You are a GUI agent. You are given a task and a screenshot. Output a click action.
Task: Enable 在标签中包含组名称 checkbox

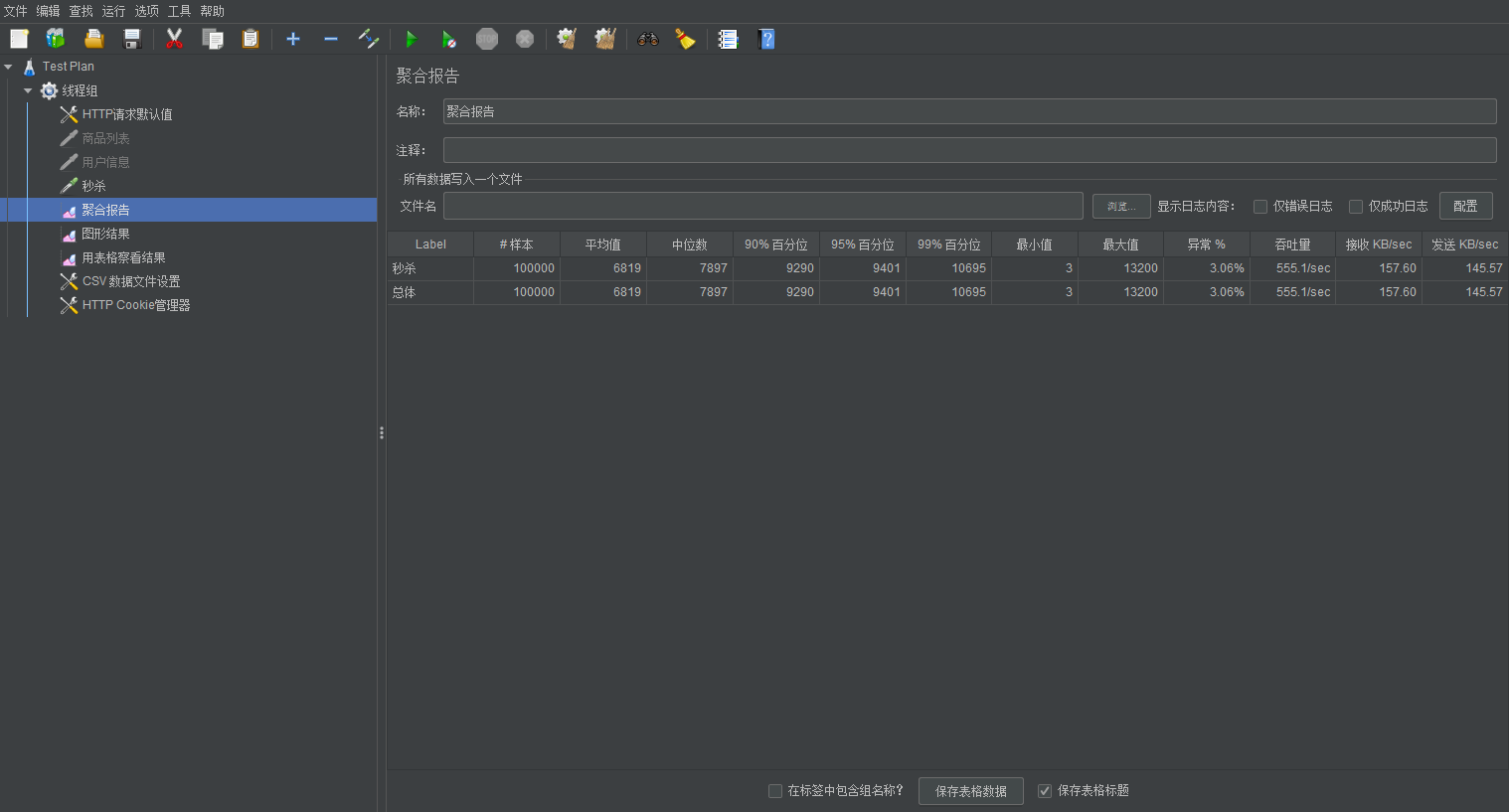[x=775, y=791]
